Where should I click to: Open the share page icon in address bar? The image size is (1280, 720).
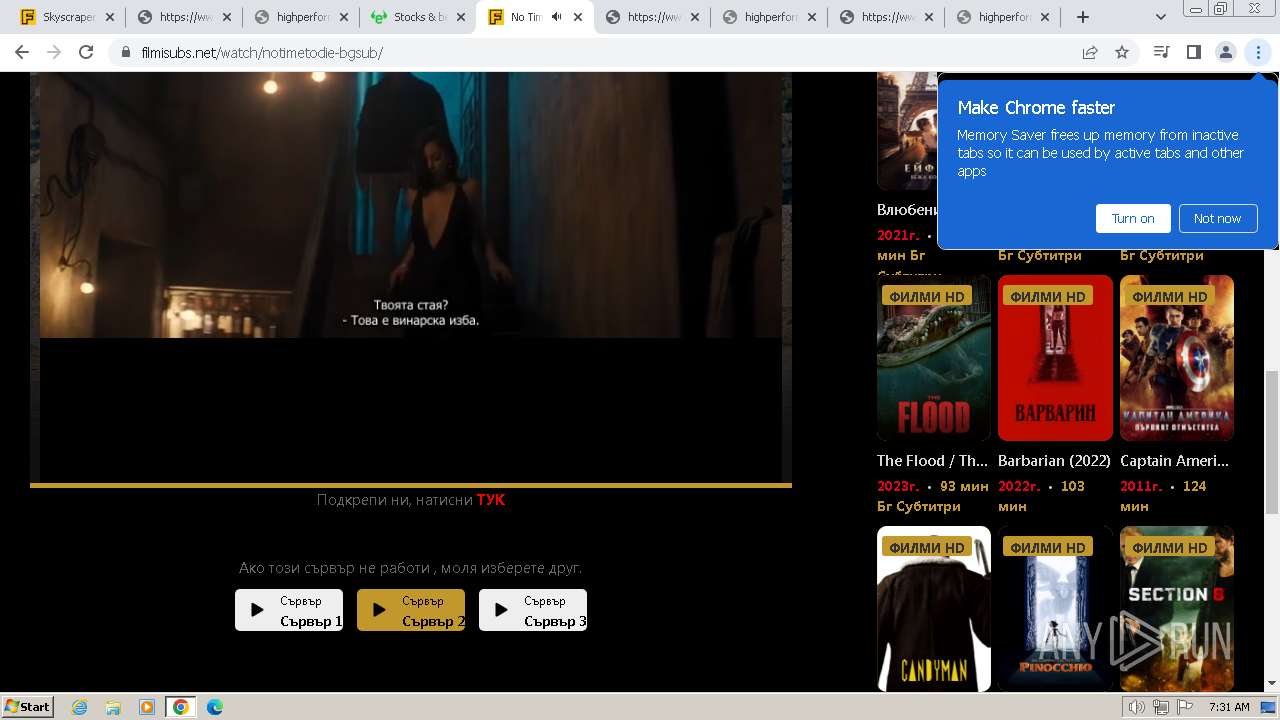pos(1090,52)
